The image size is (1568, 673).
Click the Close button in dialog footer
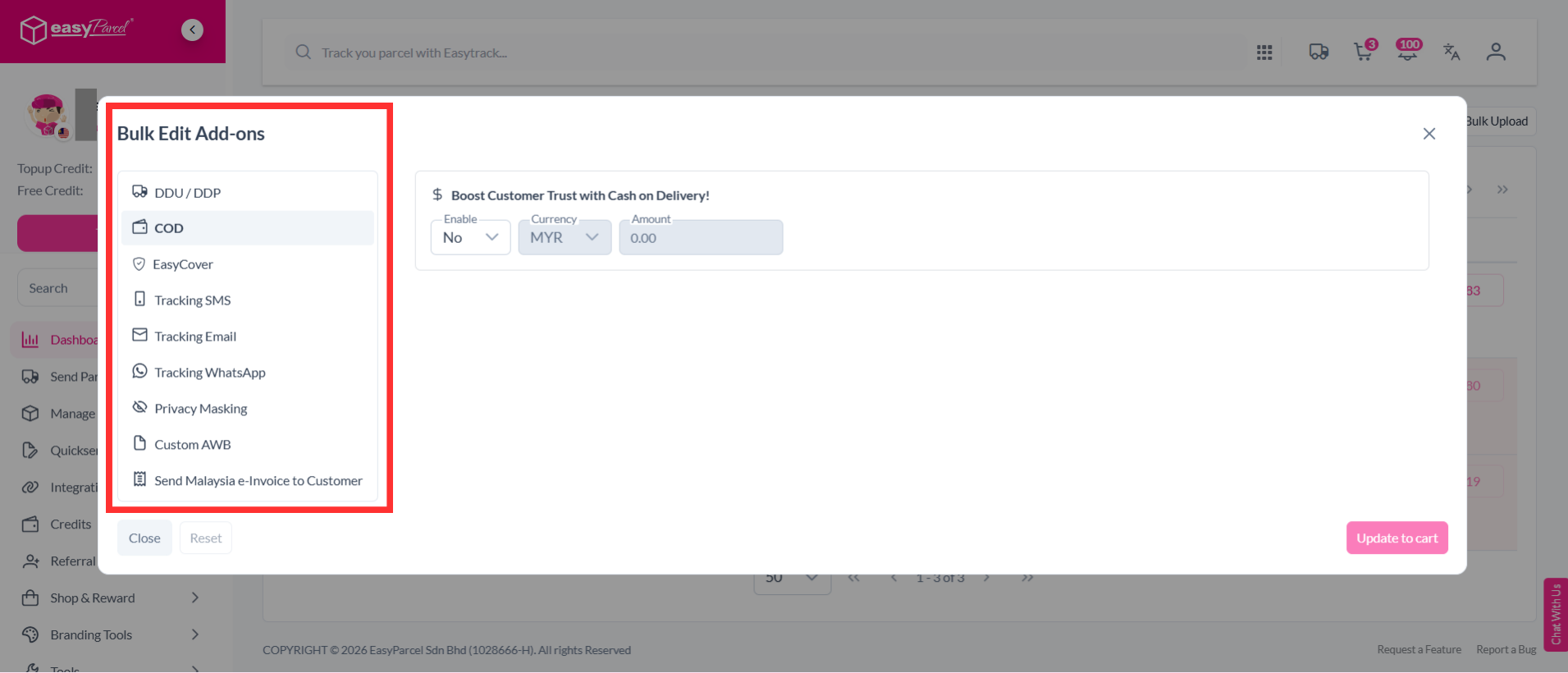click(x=144, y=538)
